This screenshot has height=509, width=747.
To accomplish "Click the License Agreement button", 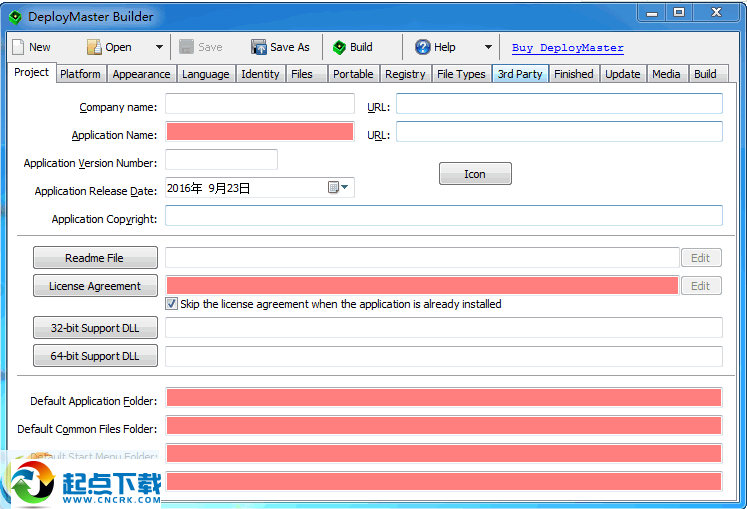I will 95,286.
